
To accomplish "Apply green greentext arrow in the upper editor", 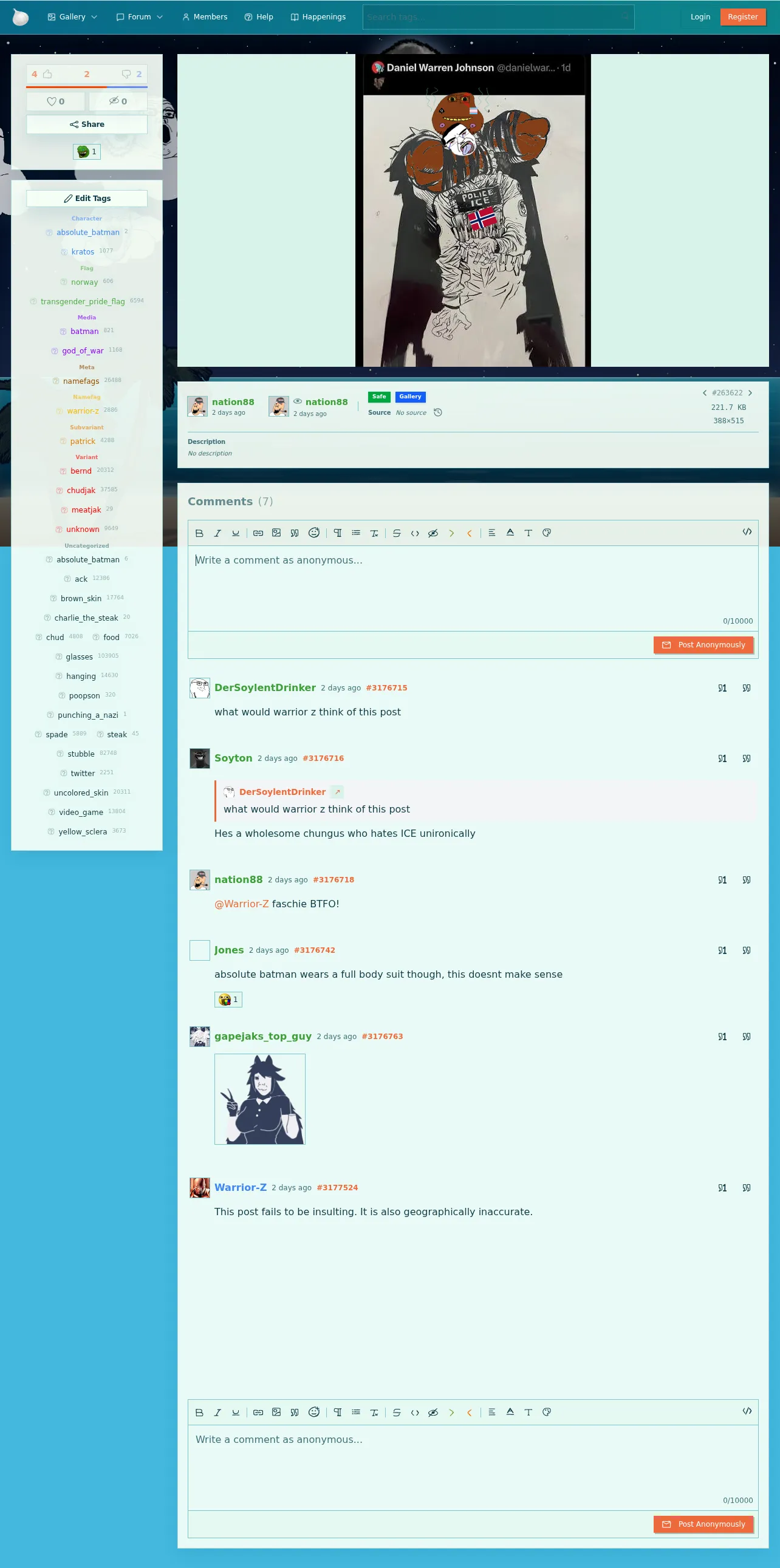I will 452,533.
